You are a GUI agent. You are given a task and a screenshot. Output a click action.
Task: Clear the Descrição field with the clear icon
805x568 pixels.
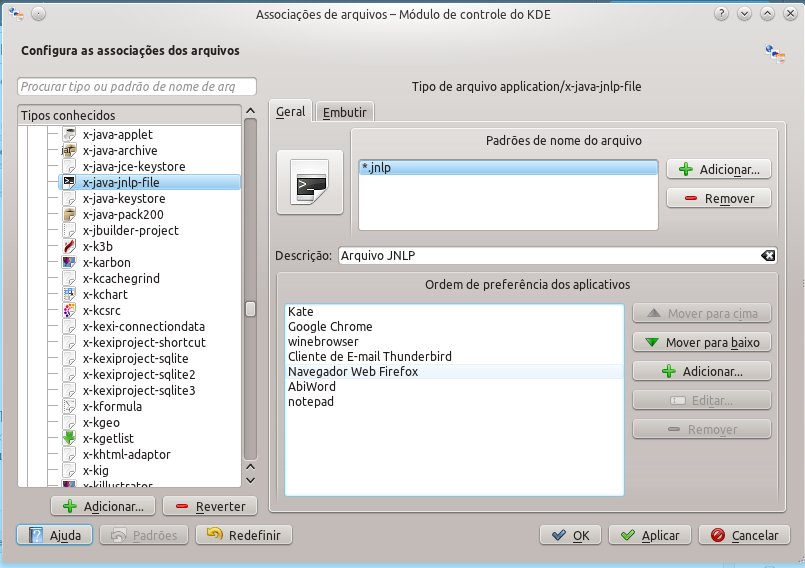coord(768,255)
